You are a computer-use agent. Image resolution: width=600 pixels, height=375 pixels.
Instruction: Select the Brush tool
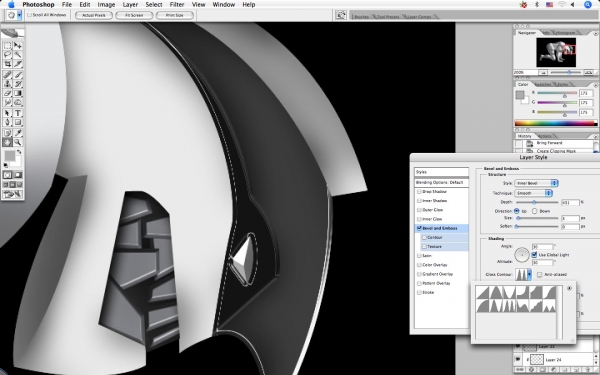(18, 75)
